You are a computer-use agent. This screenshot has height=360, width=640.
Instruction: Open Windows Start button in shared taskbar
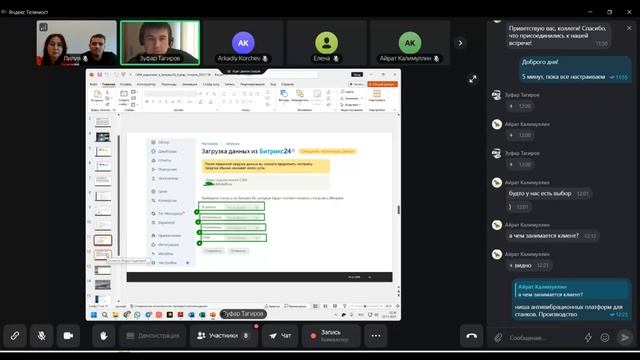coord(93,315)
